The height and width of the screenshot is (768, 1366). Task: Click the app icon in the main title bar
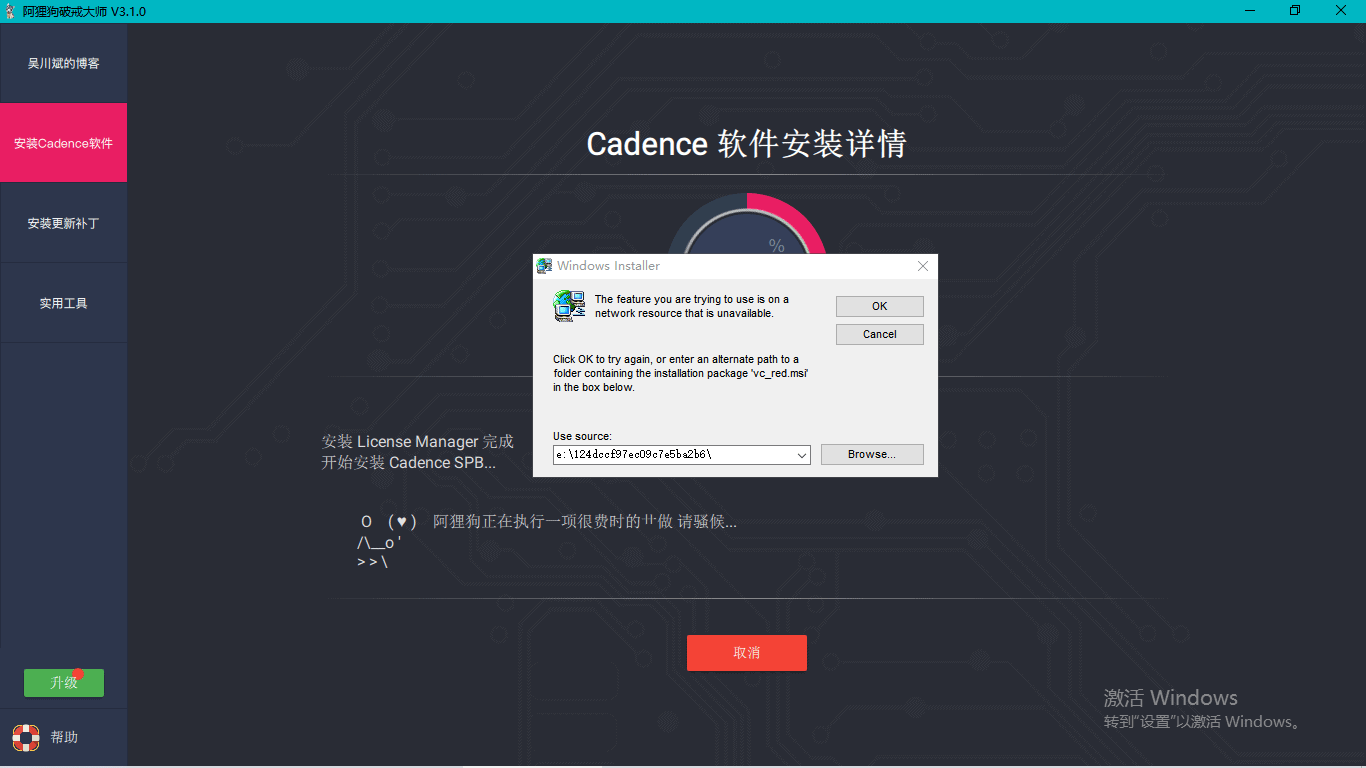11,11
